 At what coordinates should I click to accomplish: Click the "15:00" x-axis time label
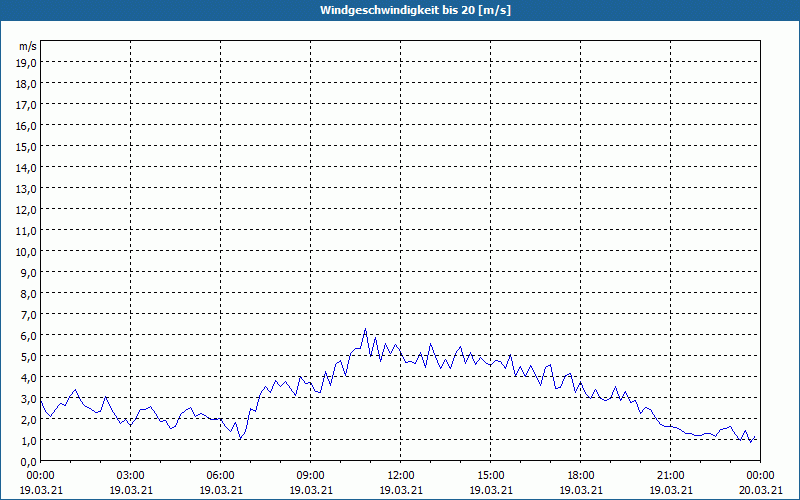(490, 476)
